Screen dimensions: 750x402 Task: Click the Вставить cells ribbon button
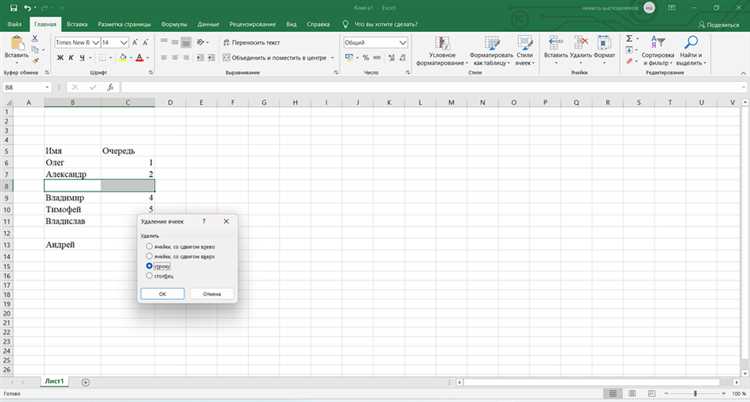[x=556, y=50]
